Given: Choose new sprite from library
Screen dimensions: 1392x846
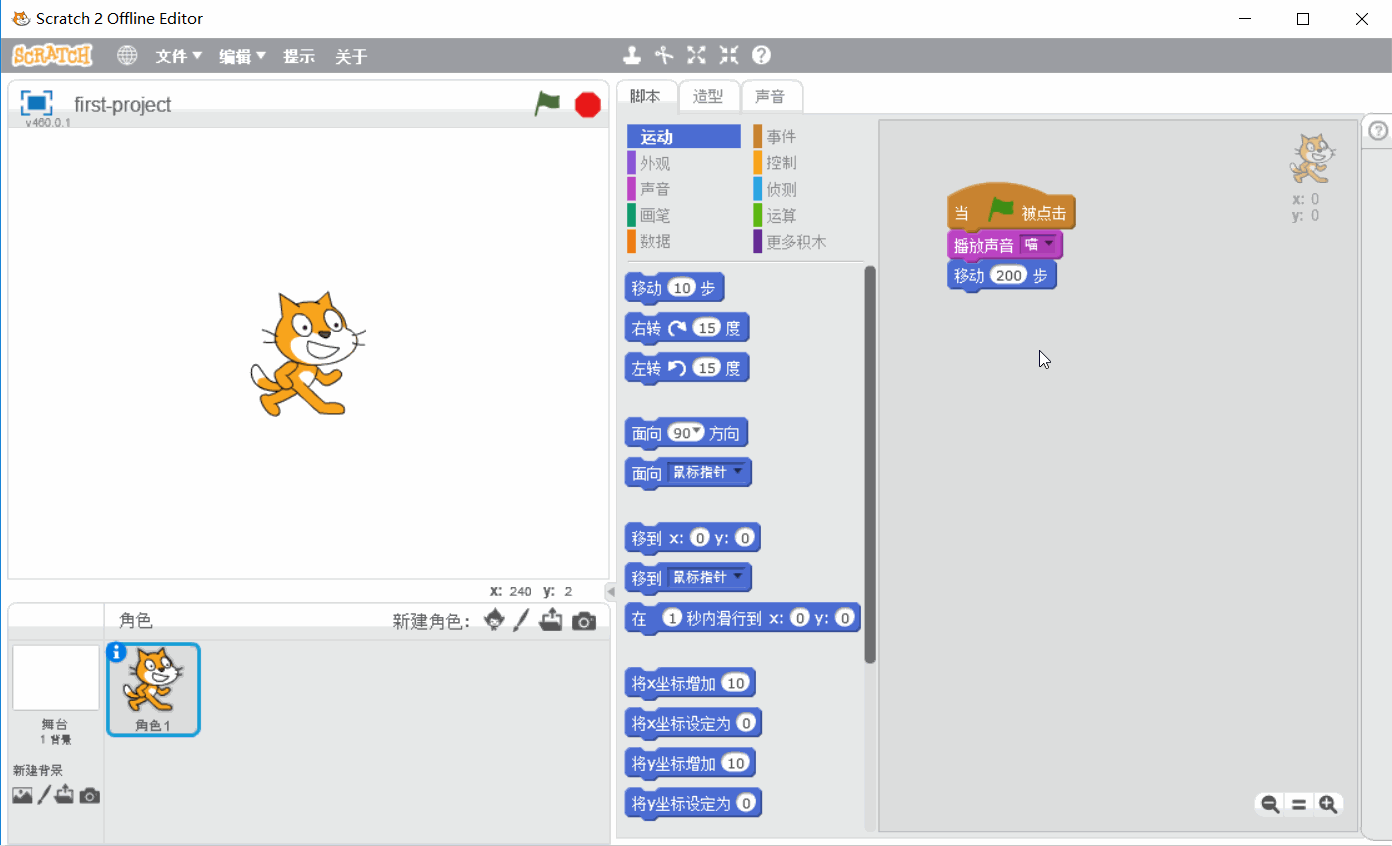Looking at the screenshot, I should [x=494, y=621].
